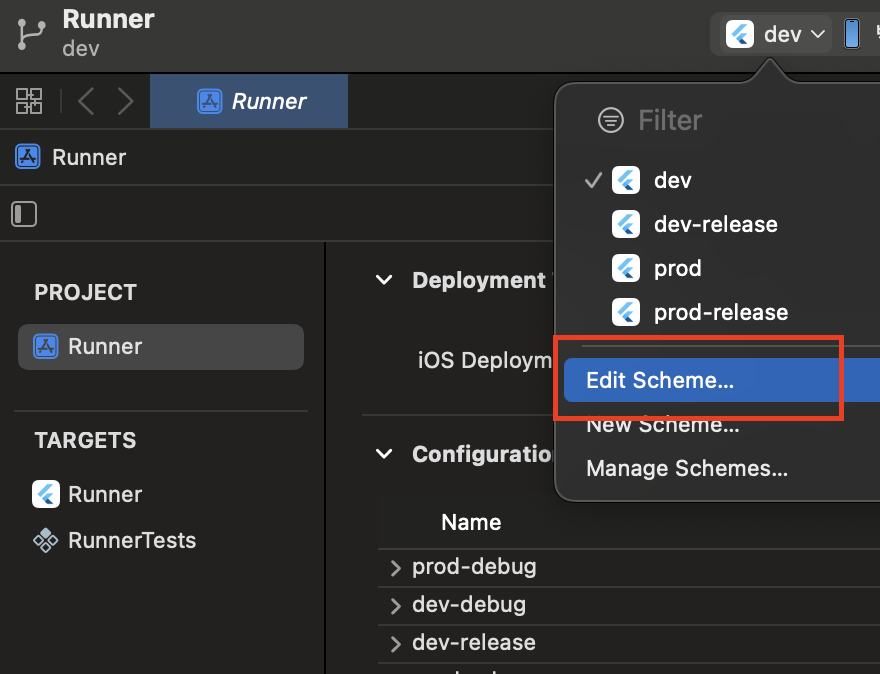
Task: Click the Name column header
Action: click(x=471, y=522)
